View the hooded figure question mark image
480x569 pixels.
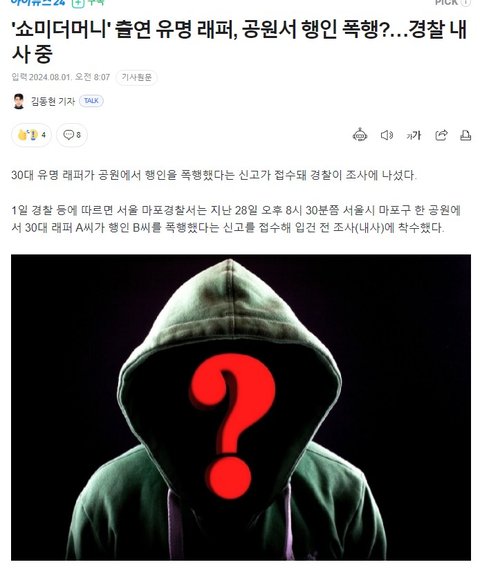241,407
